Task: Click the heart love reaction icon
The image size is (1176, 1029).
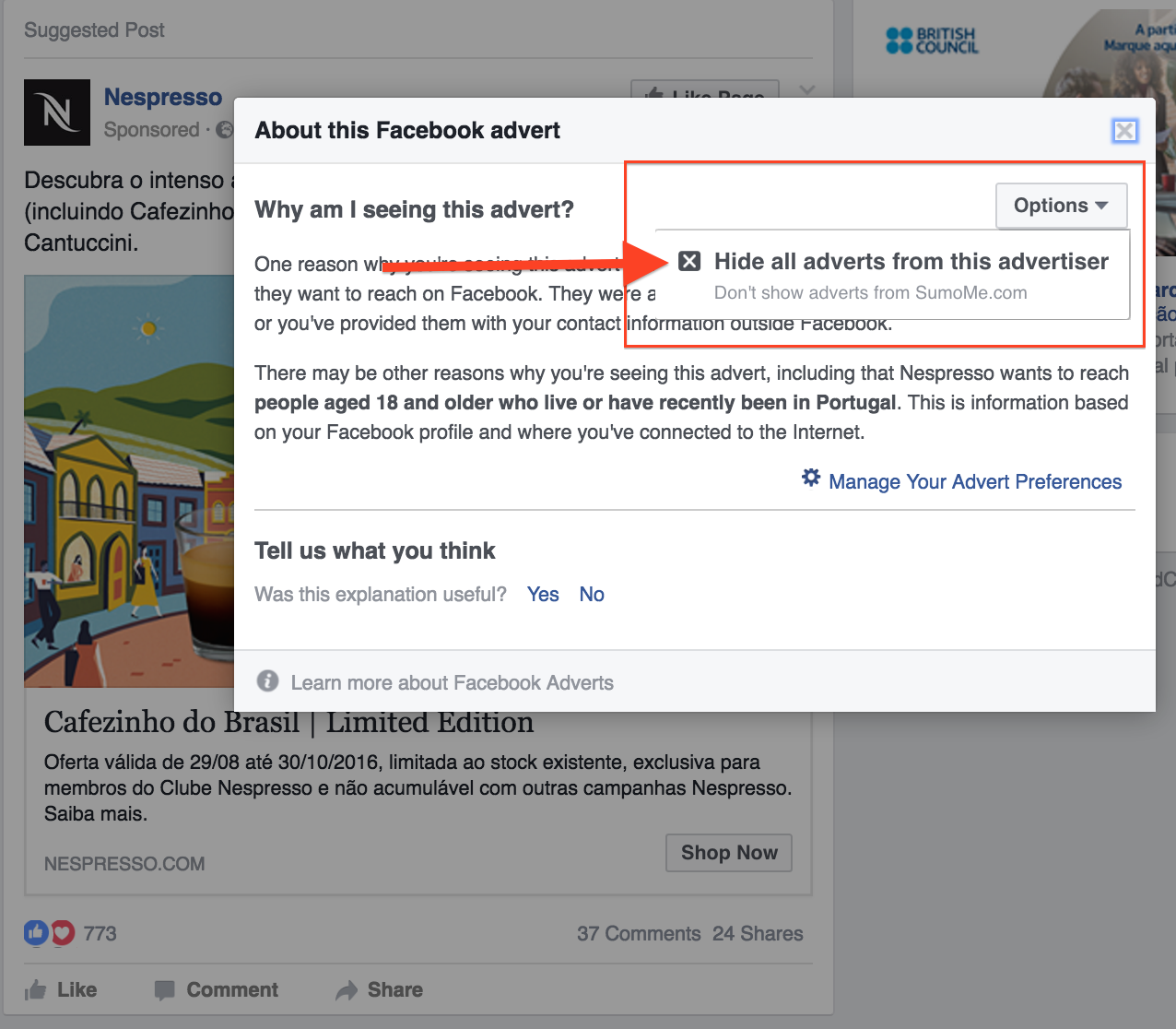Action: 63,933
